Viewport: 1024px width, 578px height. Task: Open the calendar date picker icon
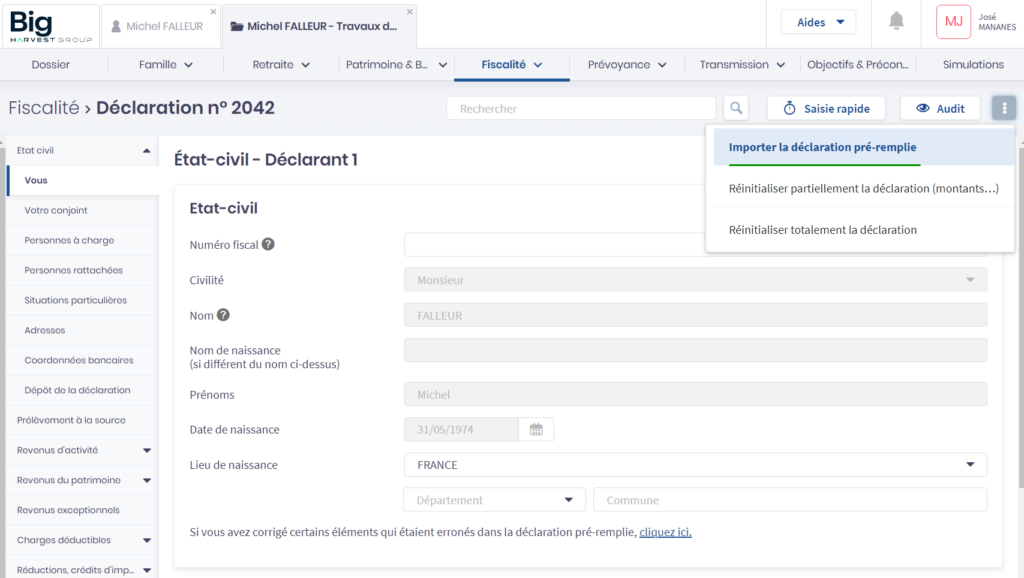pos(536,430)
